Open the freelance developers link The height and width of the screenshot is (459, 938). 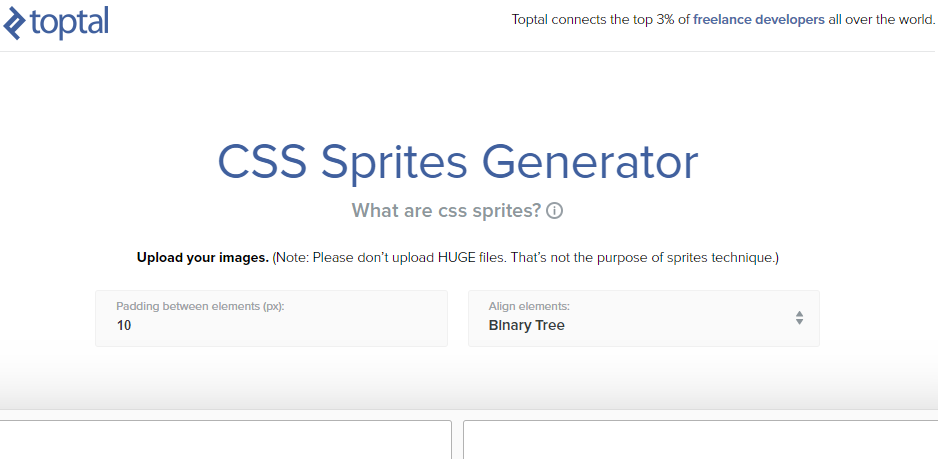click(x=759, y=20)
